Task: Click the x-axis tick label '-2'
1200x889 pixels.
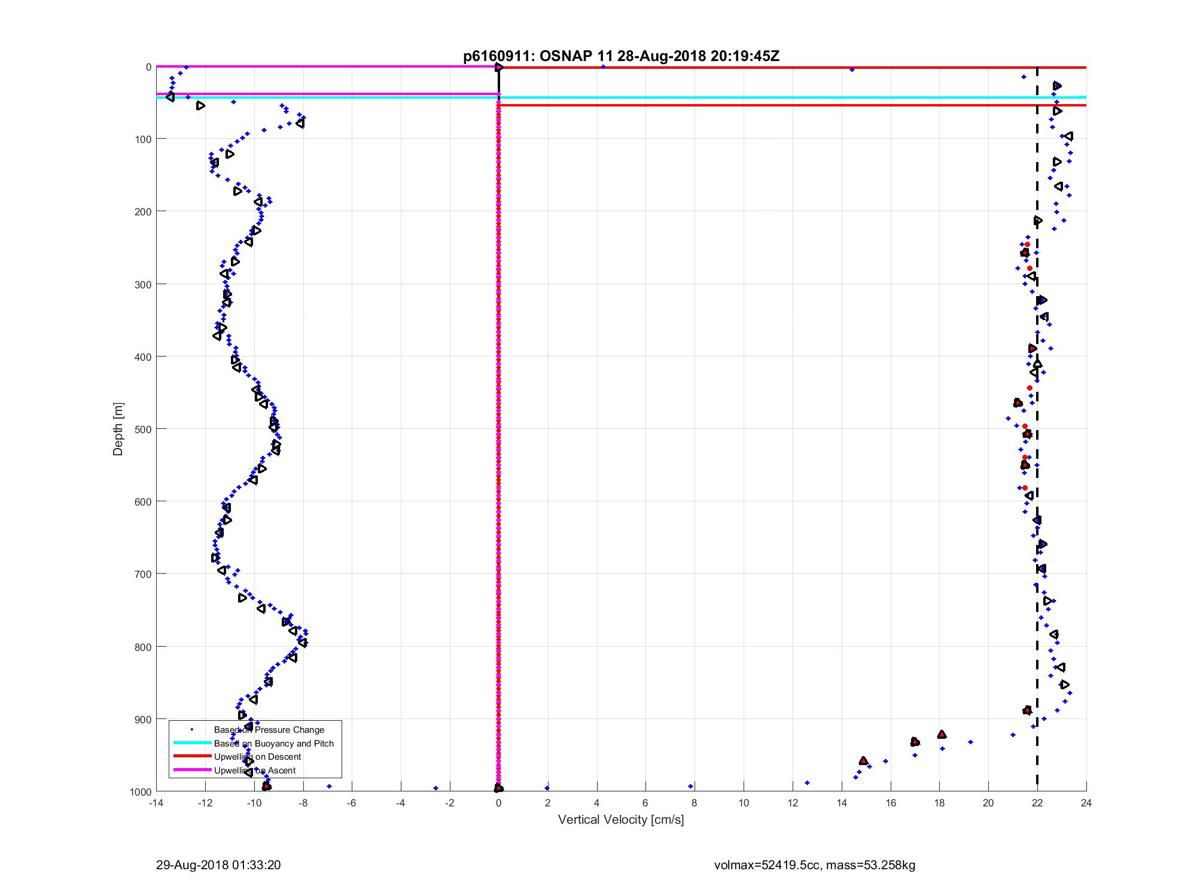Action: tap(449, 803)
